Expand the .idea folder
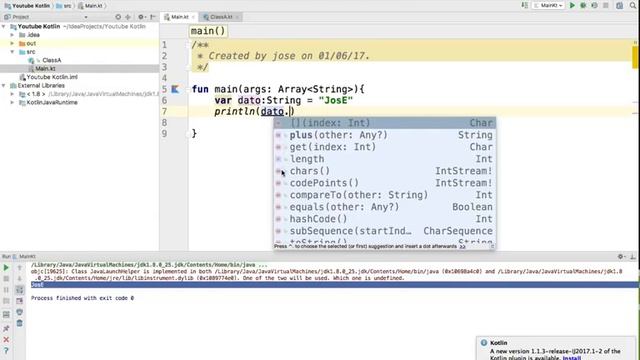Viewport: 640px width, 360px height. click(x=12, y=35)
